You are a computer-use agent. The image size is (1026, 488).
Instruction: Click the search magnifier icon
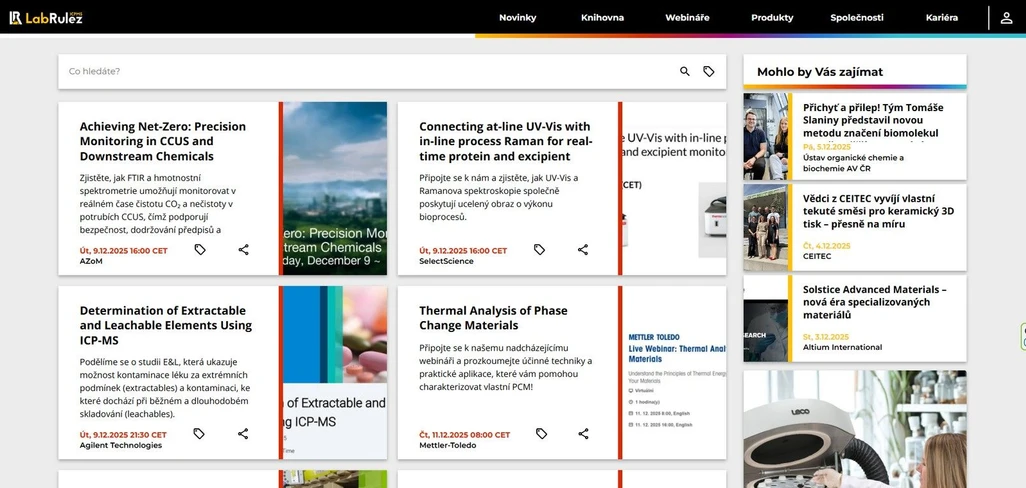pyautogui.click(x=685, y=72)
